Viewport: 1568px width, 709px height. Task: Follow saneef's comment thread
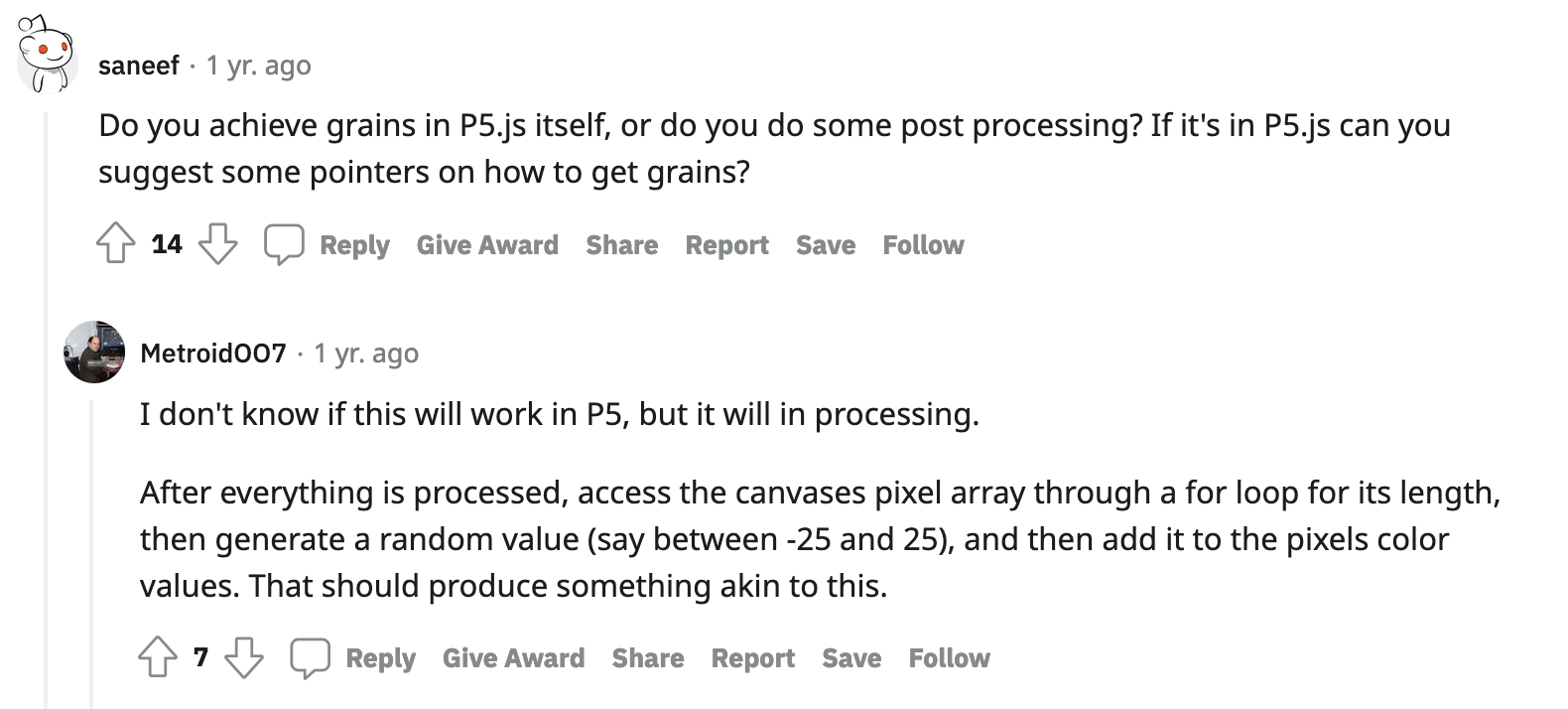923,245
